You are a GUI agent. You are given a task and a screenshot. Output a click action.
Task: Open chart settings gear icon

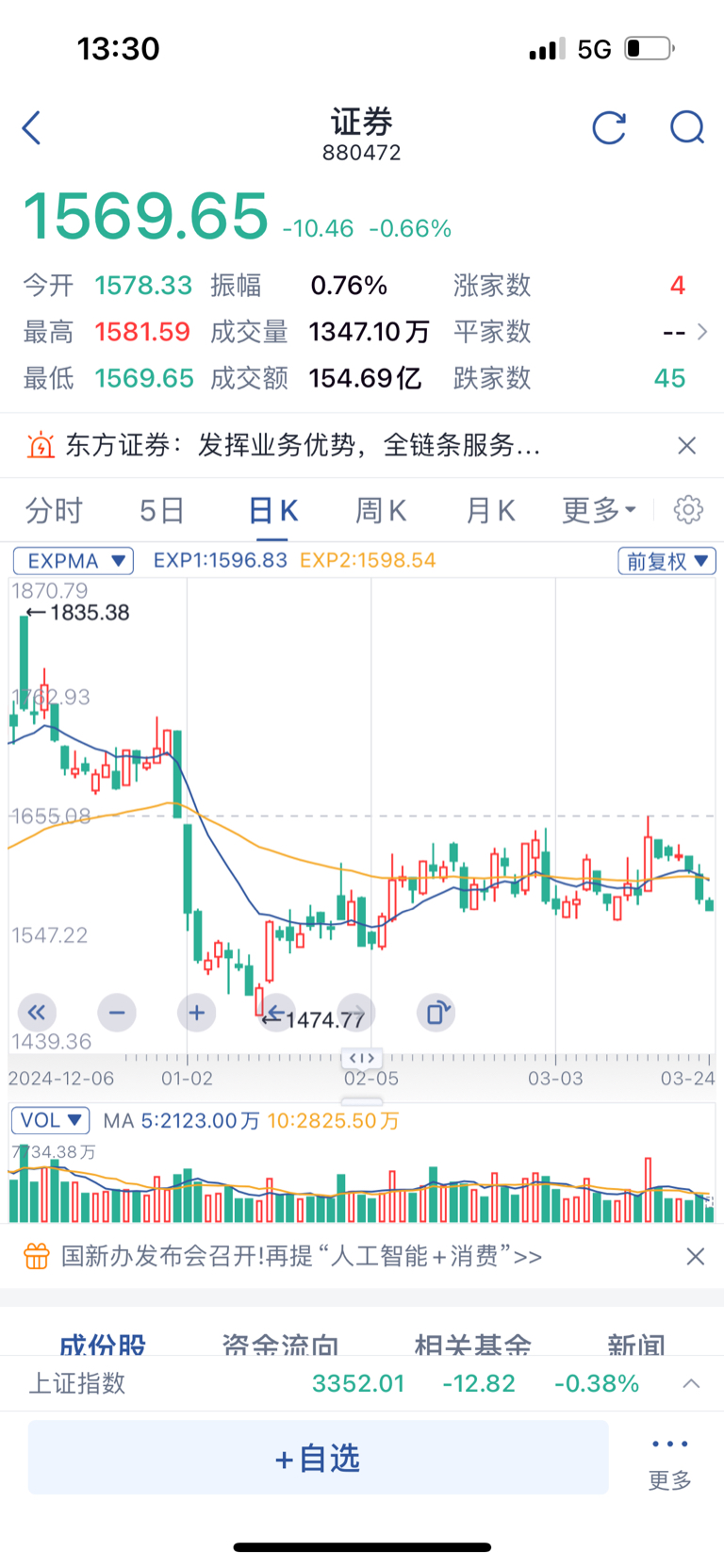[688, 510]
